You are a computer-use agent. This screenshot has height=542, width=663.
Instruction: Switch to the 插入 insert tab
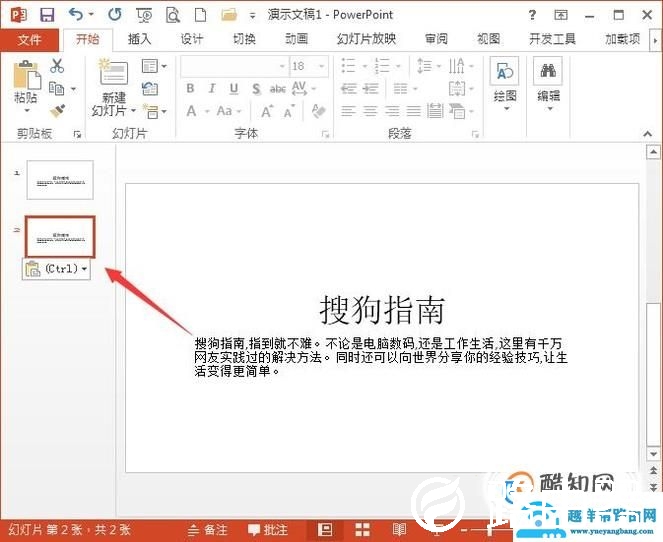click(139, 39)
